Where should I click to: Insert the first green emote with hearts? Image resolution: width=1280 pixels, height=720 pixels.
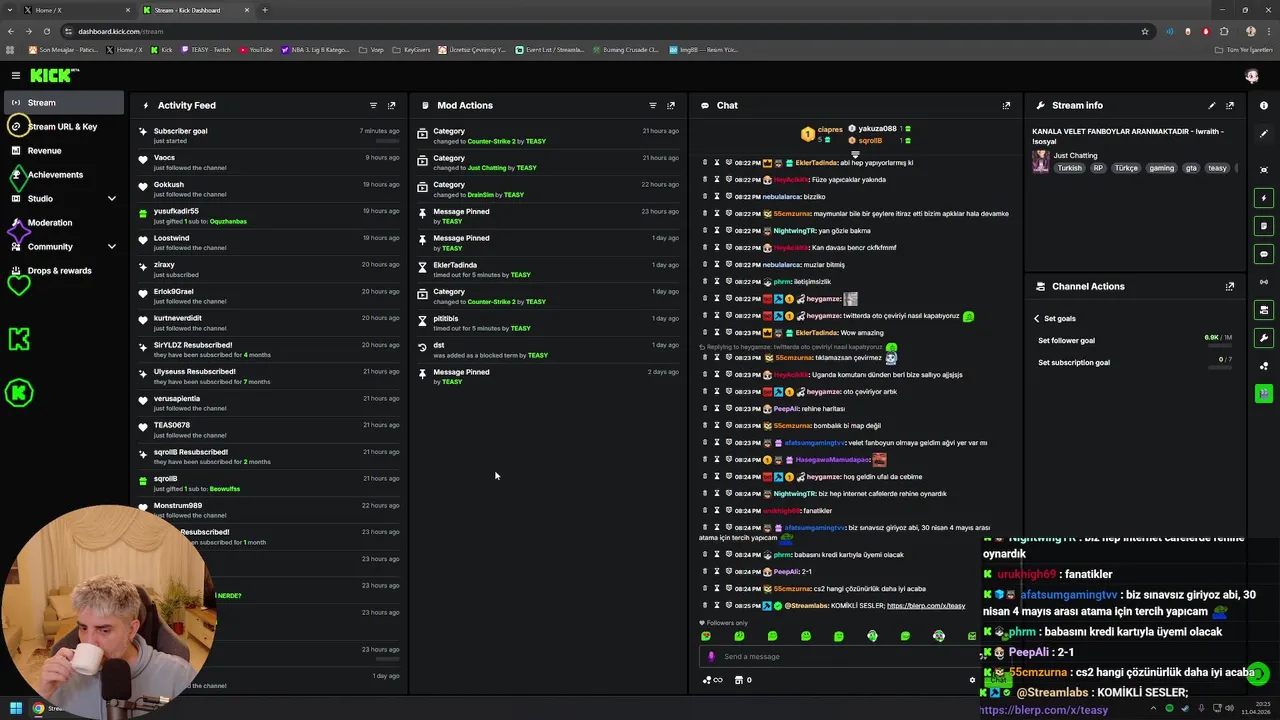[706, 636]
